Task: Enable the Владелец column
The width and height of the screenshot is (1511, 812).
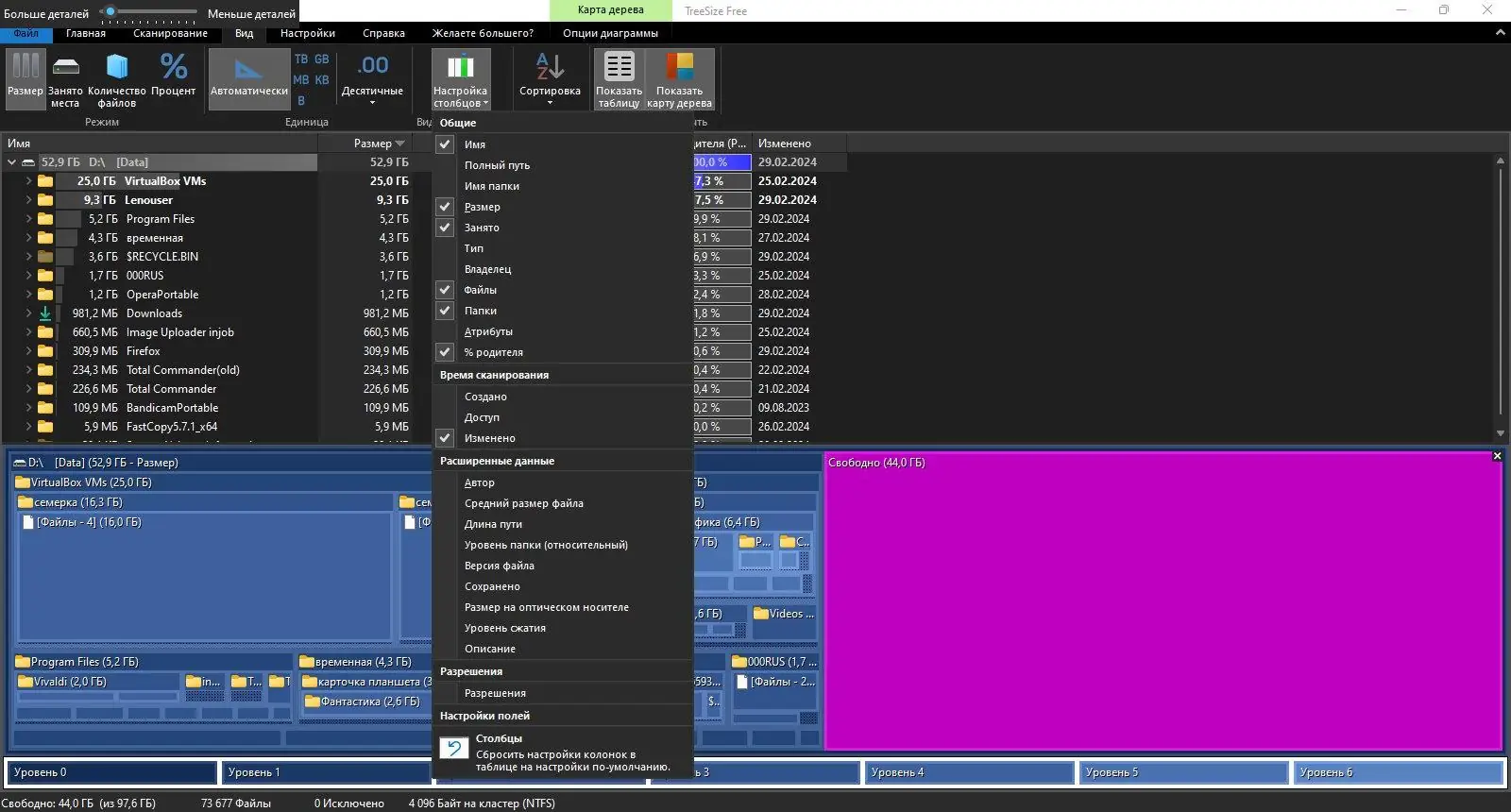Action: 563,269
